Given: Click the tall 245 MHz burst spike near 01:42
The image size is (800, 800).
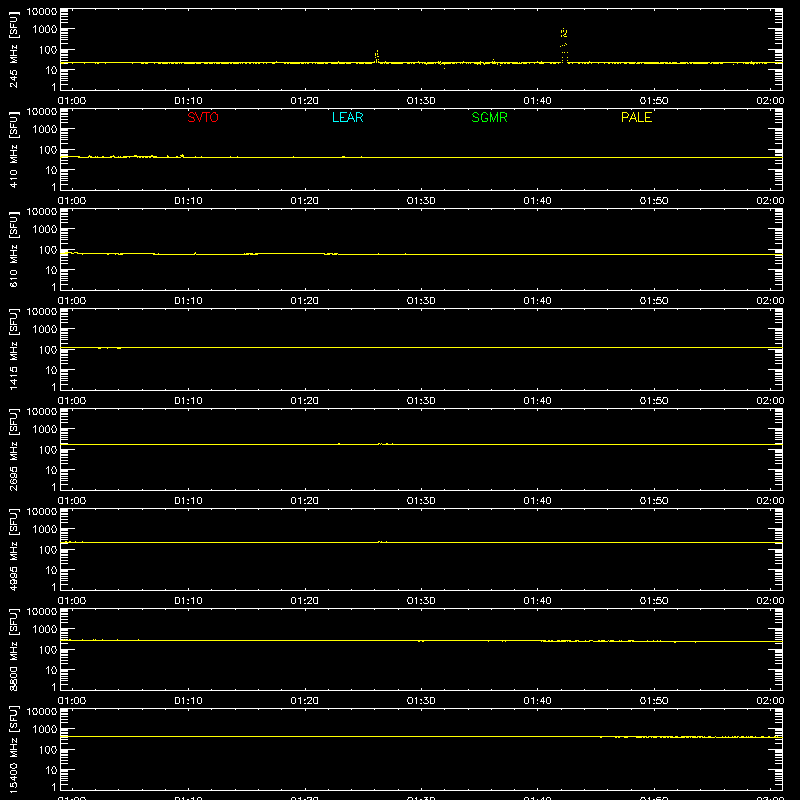Looking at the screenshot, I should pos(564,46).
